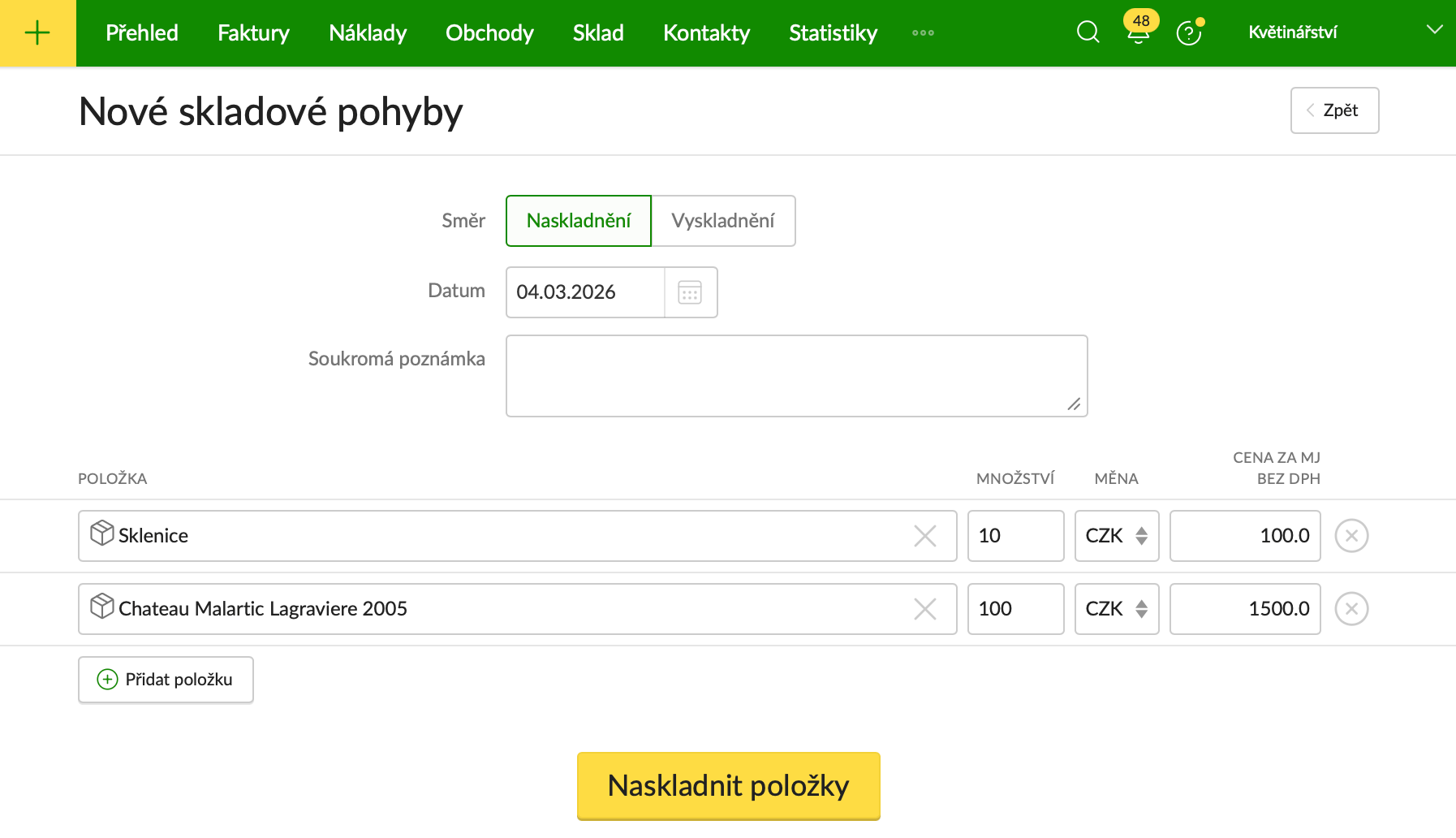Click the yellow plus create button
The width and height of the screenshot is (1456, 838).
[37, 33]
